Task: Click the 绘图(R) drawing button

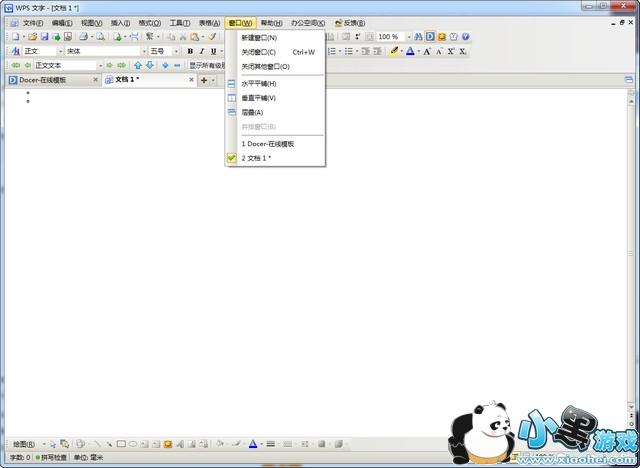Action: point(24,444)
